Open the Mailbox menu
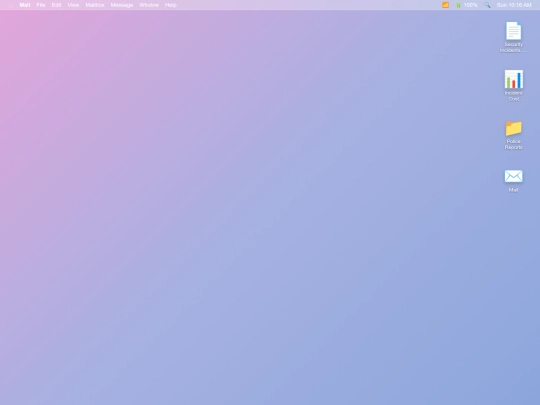The height and width of the screenshot is (405, 540). pos(95,5)
